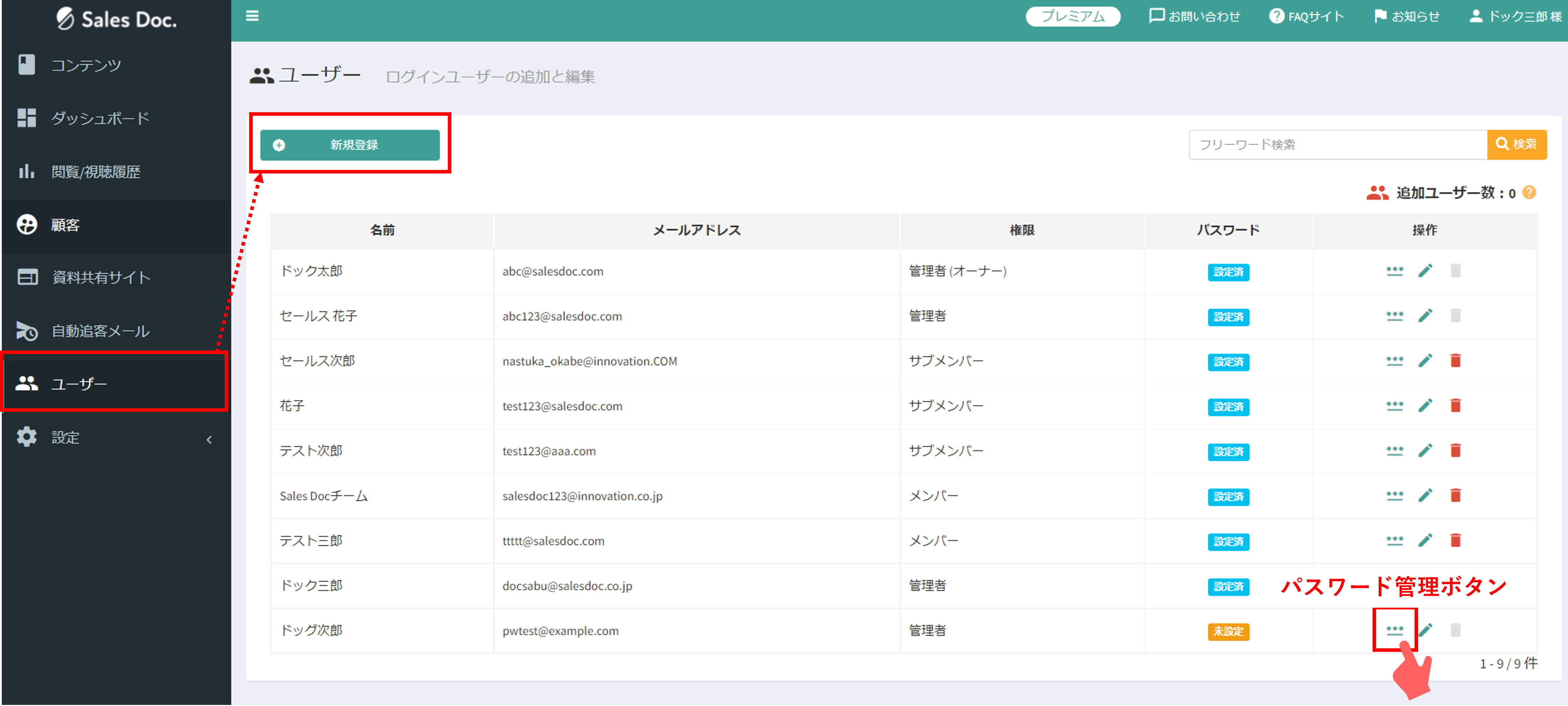Image resolution: width=1568 pixels, height=706 pixels.
Task: Click the プレミアム badge
Action: (1073, 16)
